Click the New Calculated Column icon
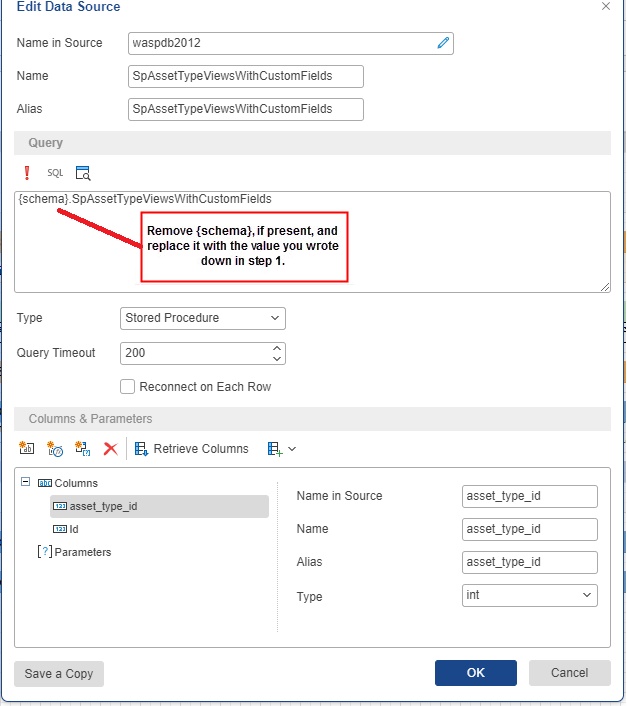This screenshot has width=627, height=706. click(55, 449)
